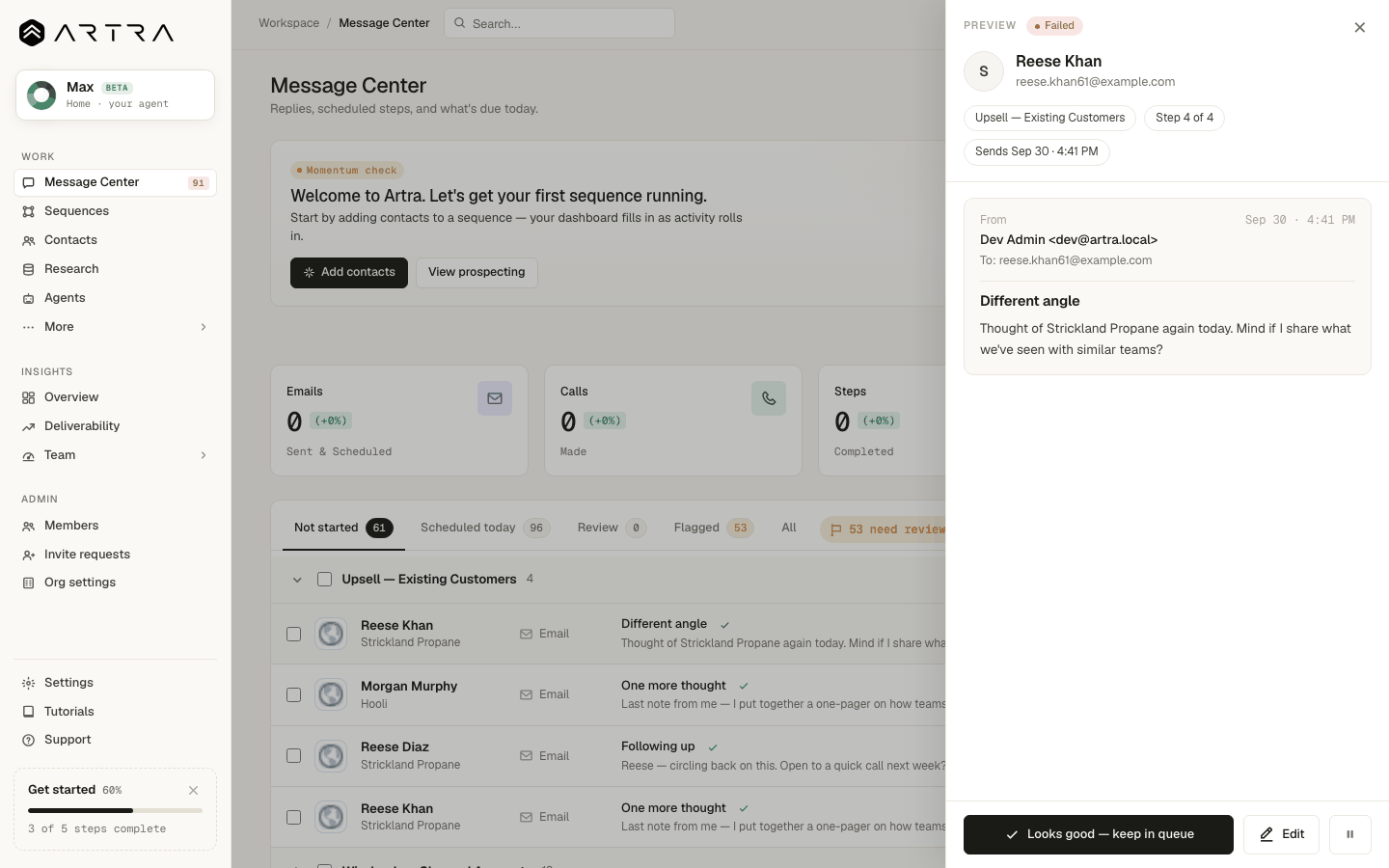Image resolution: width=1389 pixels, height=868 pixels.
Task: Tick the checkbox for Reese Diaz's row
Action: click(293, 756)
